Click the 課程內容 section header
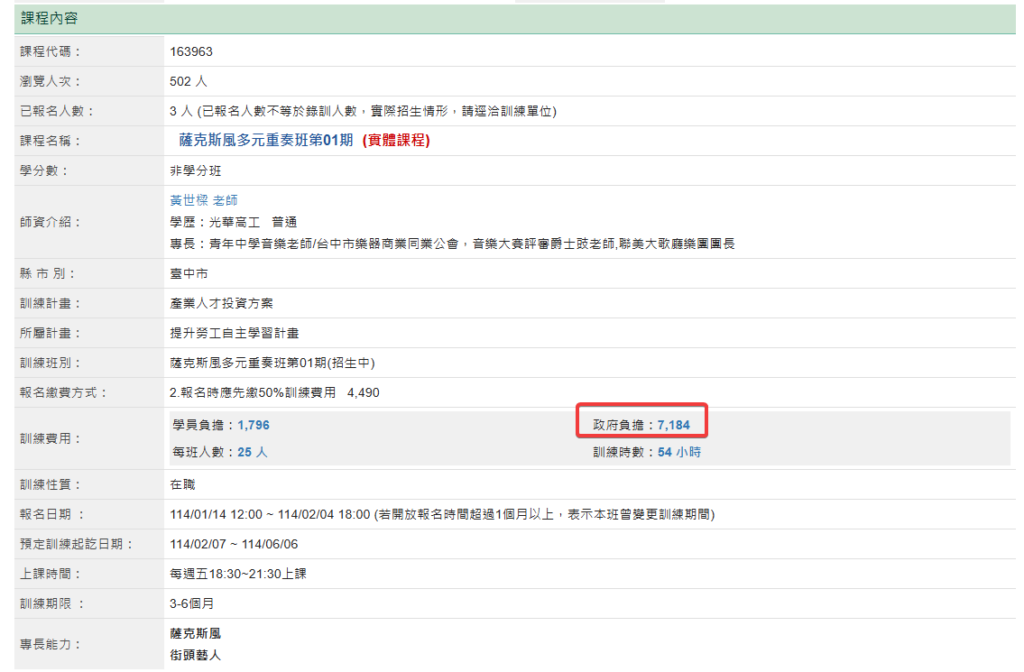Image resolution: width=1024 pixels, height=672 pixels. coord(515,19)
